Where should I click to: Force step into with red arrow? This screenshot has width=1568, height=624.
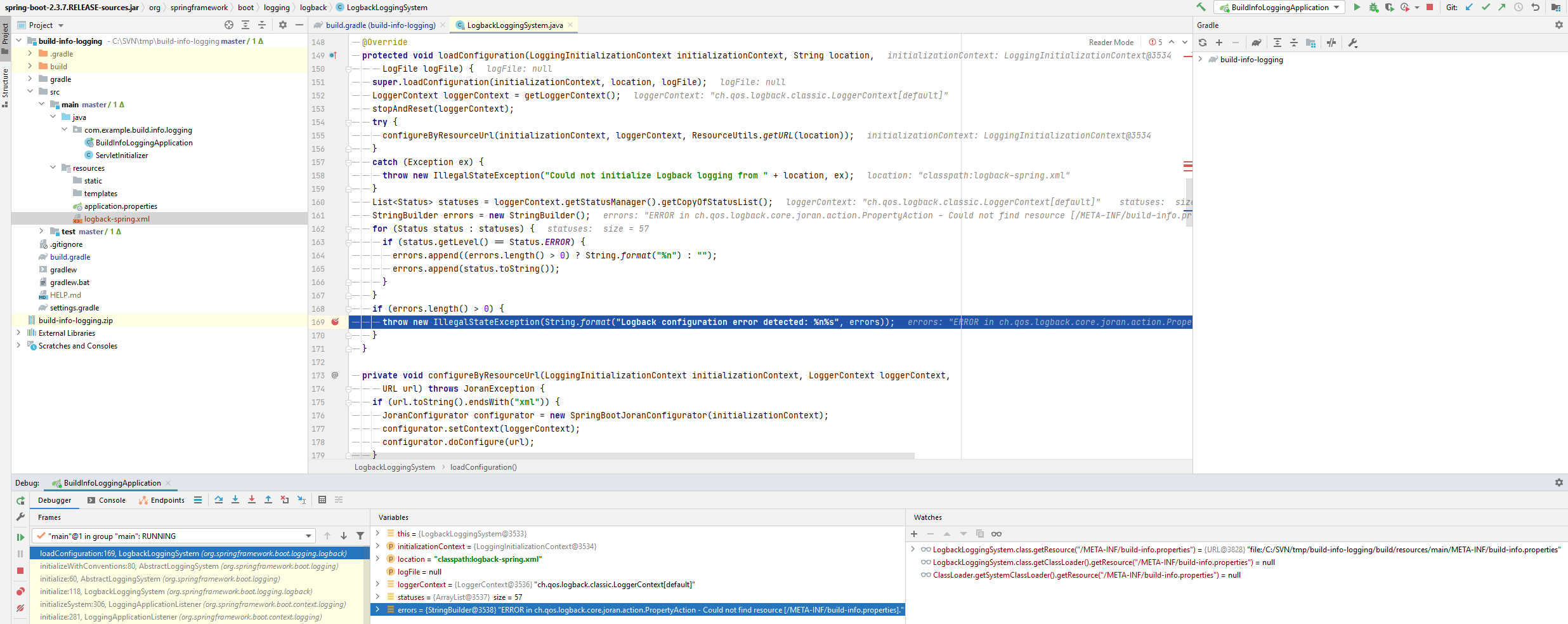[252, 500]
